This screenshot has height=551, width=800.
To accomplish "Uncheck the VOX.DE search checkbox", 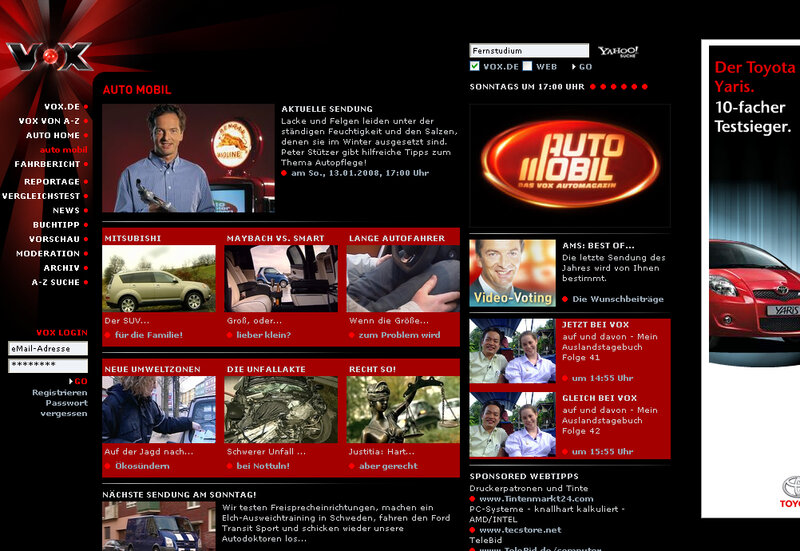I will [475, 67].
